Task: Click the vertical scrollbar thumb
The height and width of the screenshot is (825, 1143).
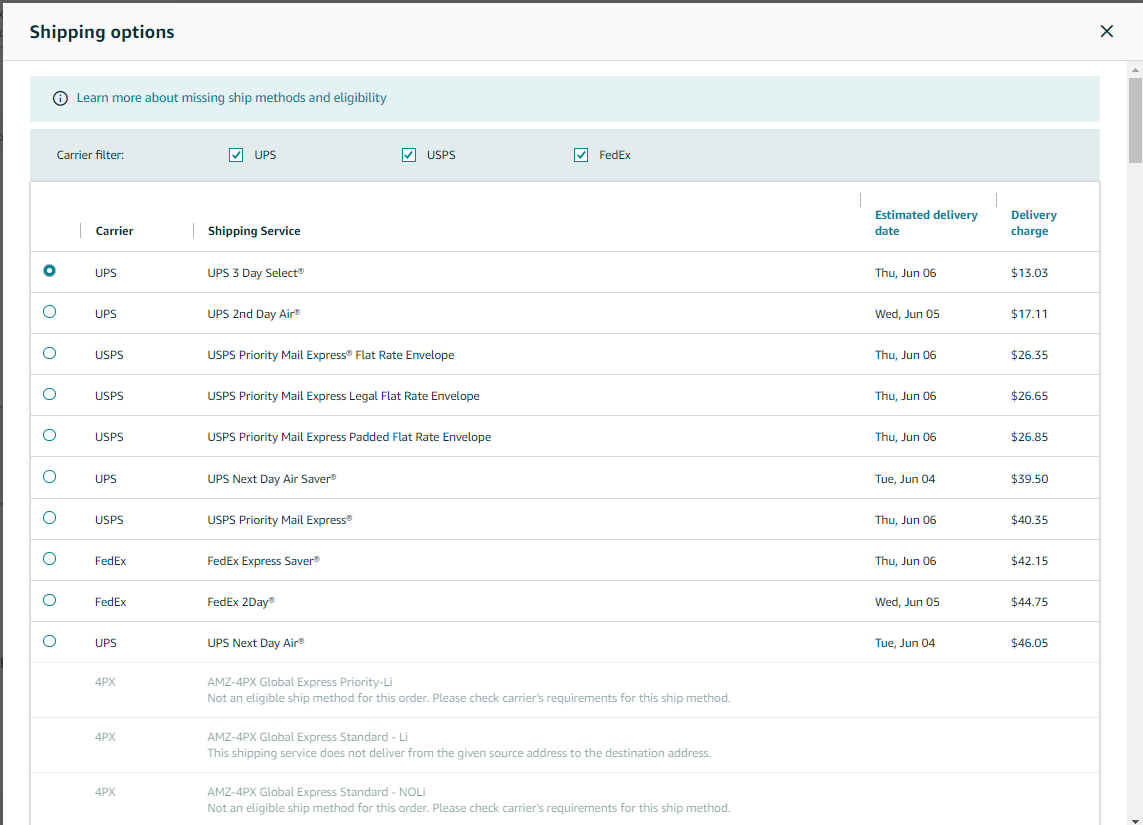Action: tap(1135, 120)
